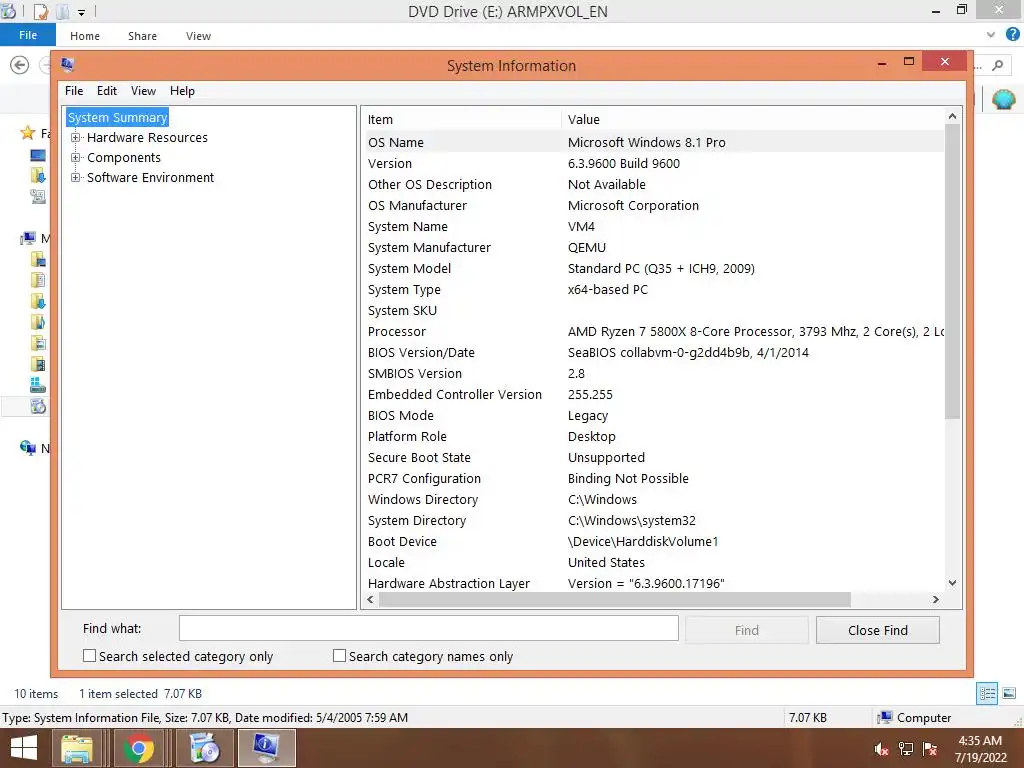This screenshot has height=768, width=1024.
Task: Select the BIOS Version/Date row
Action: (x=653, y=353)
